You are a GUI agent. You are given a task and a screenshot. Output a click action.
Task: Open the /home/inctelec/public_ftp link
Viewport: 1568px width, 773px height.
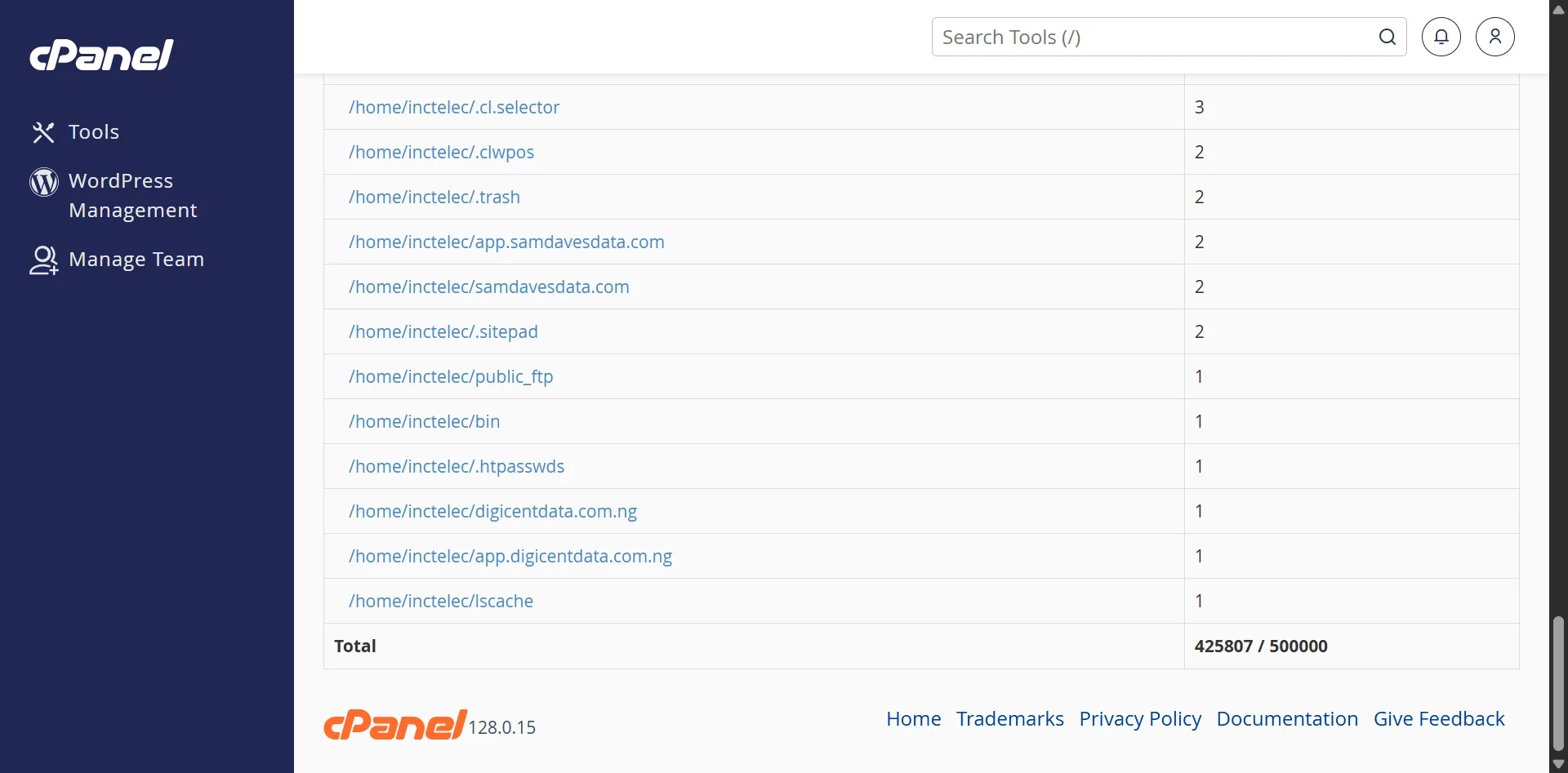pos(451,376)
